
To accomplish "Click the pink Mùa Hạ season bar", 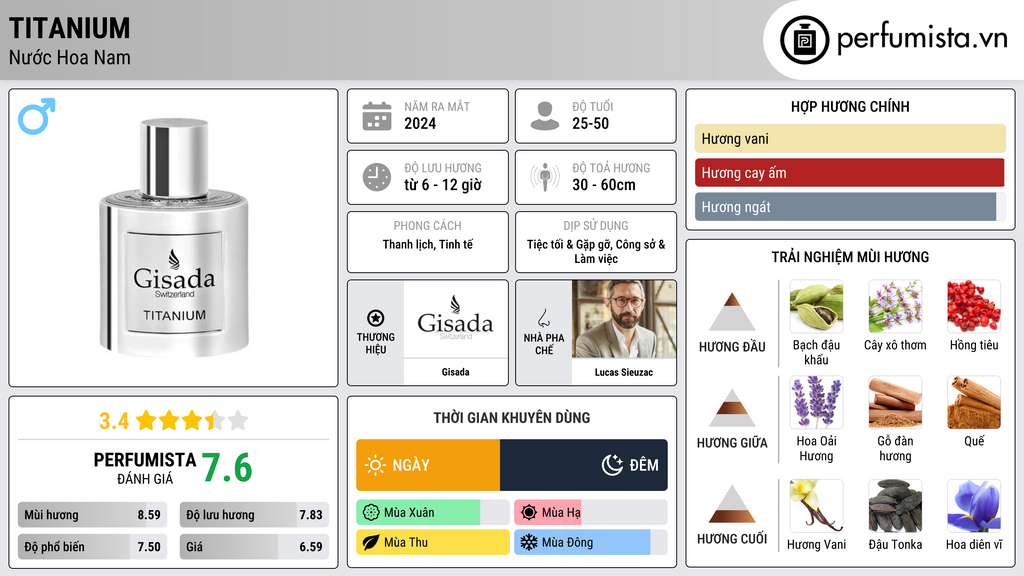I will (x=591, y=513).
